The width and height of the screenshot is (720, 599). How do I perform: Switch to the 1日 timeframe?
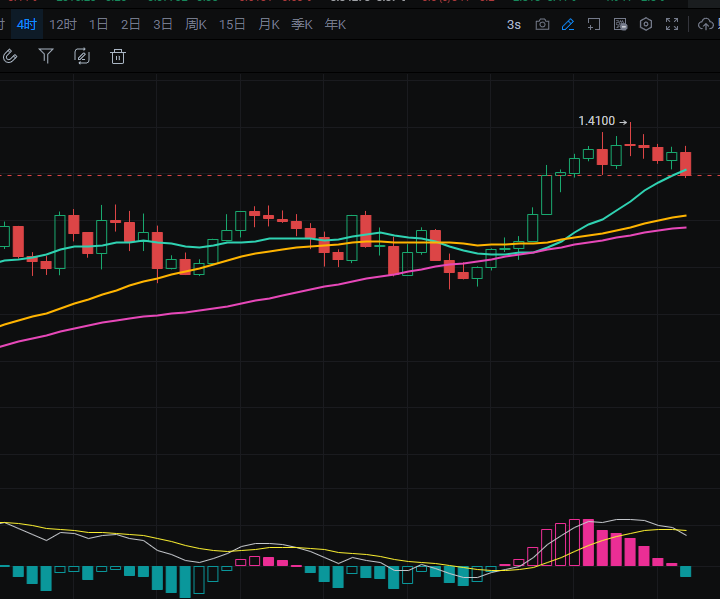(99, 24)
